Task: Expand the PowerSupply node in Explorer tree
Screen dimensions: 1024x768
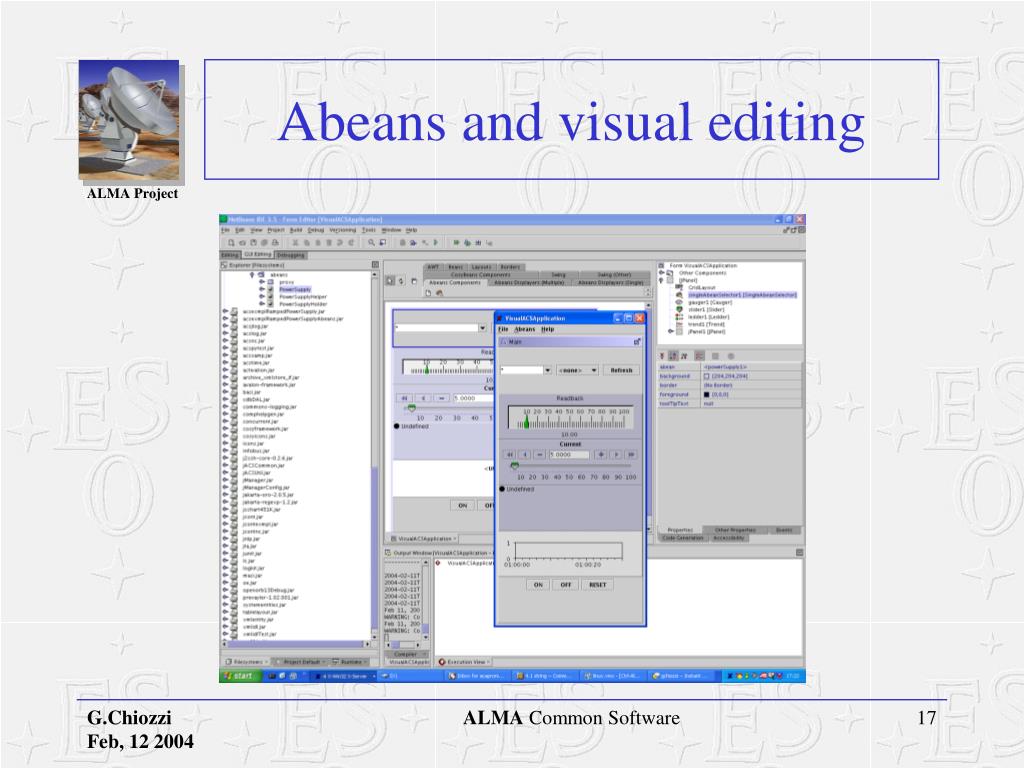Action: pos(262,289)
